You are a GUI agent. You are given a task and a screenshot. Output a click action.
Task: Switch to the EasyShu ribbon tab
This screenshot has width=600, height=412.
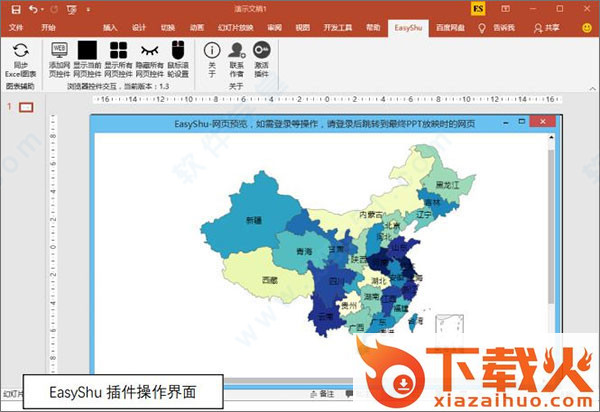(407, 27)
